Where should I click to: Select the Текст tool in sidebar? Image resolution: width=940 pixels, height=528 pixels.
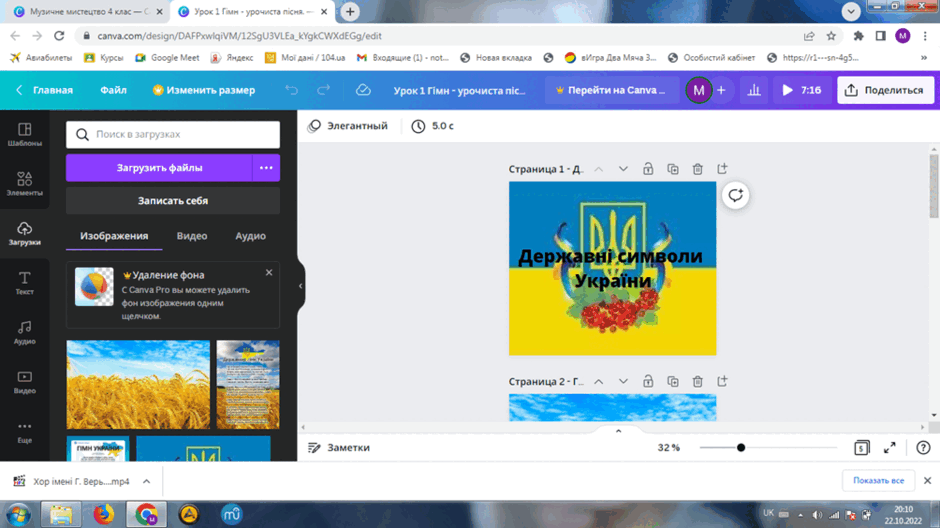tap(25, 282)
